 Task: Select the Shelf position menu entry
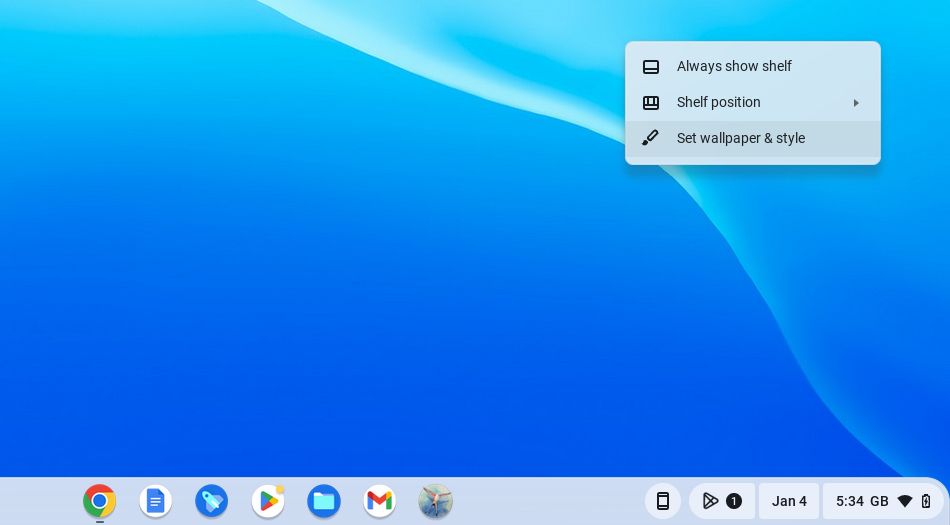pyautogui.click(x=719, y=102)
